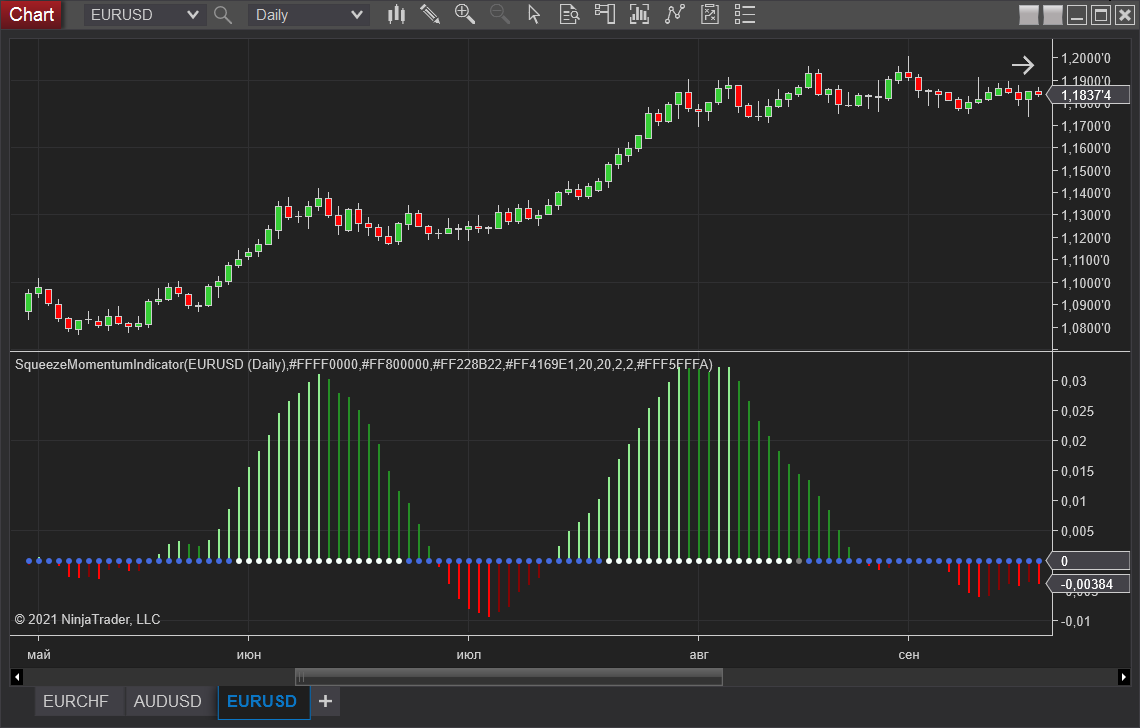Screen dimensions: 1140x728
Task: Open the red Chart menu button
Action: (32, 15)
